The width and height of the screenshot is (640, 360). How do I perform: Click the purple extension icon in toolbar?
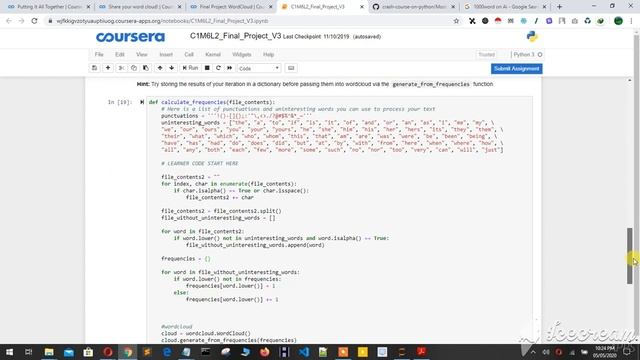549,21
